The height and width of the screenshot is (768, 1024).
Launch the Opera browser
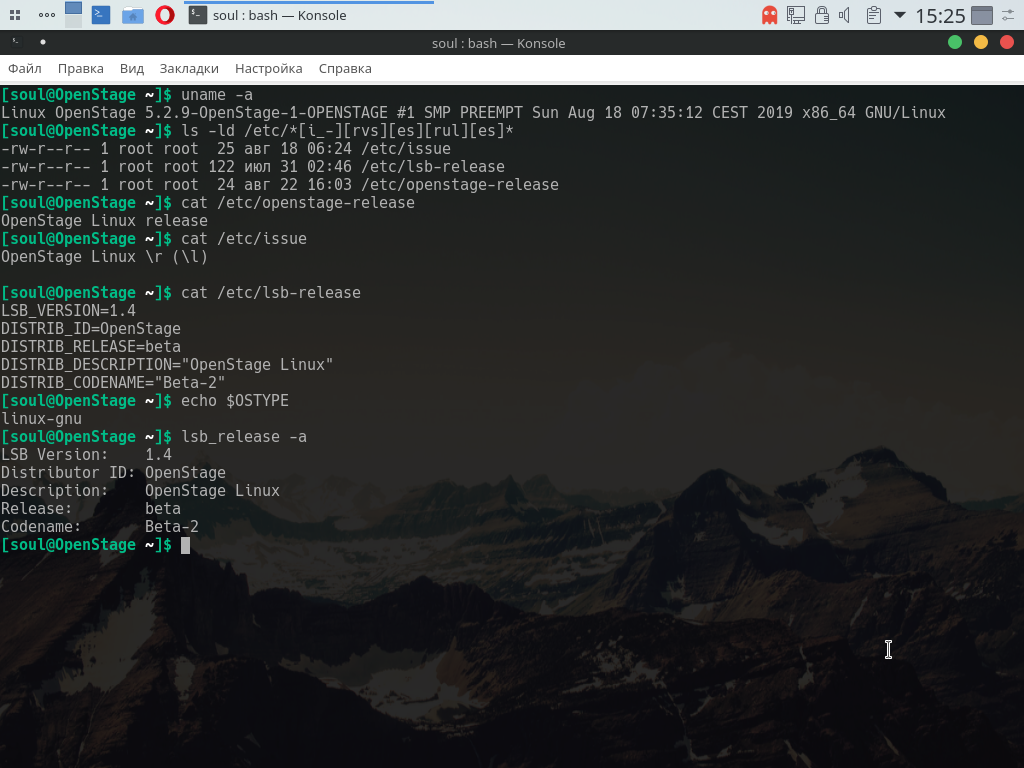[x=165, y=15]
